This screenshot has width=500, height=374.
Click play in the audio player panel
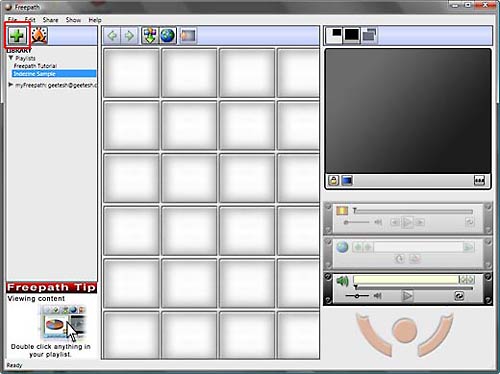(x=407, y=296)
